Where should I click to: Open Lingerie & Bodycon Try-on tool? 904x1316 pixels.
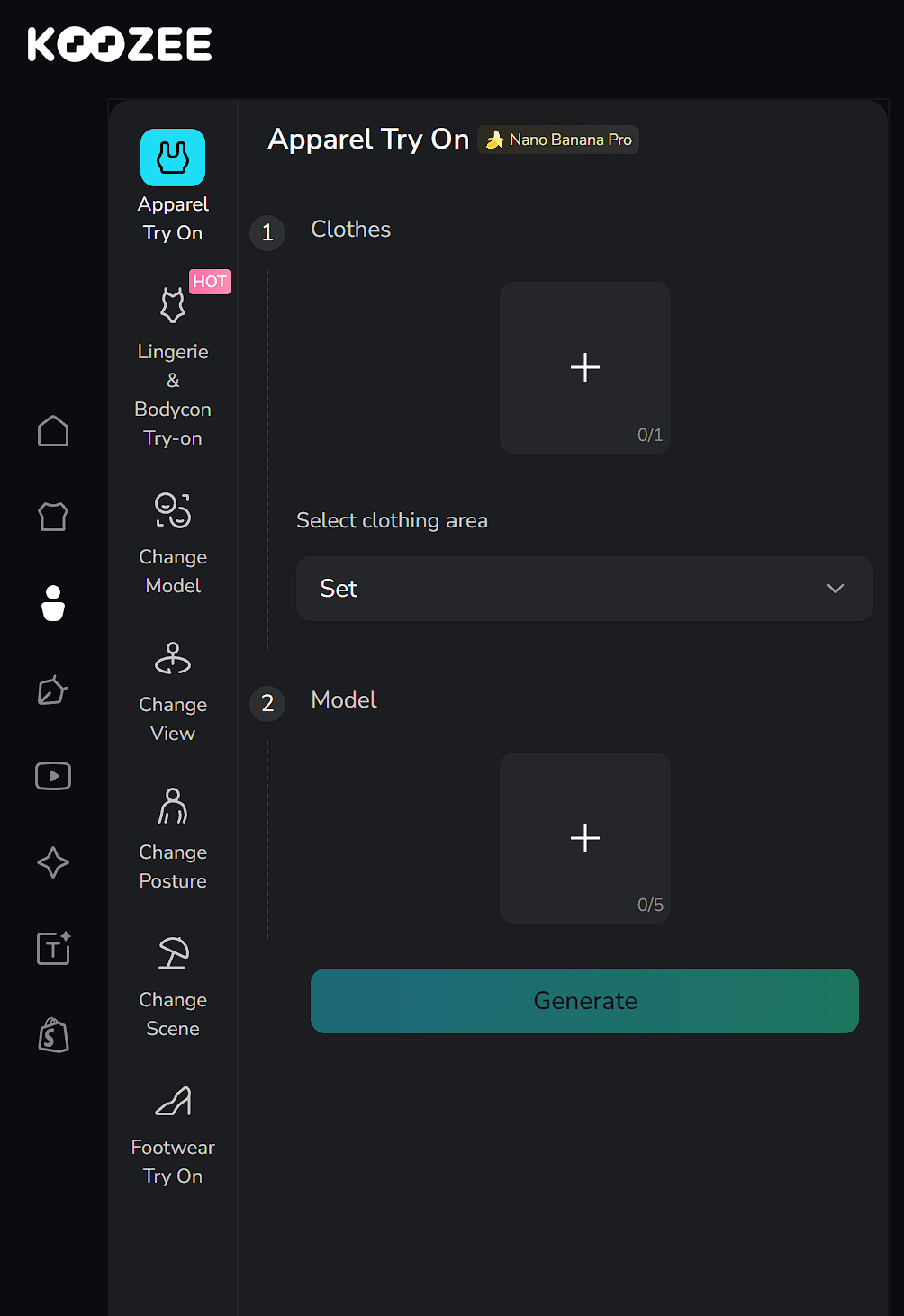tap(173, 367)
